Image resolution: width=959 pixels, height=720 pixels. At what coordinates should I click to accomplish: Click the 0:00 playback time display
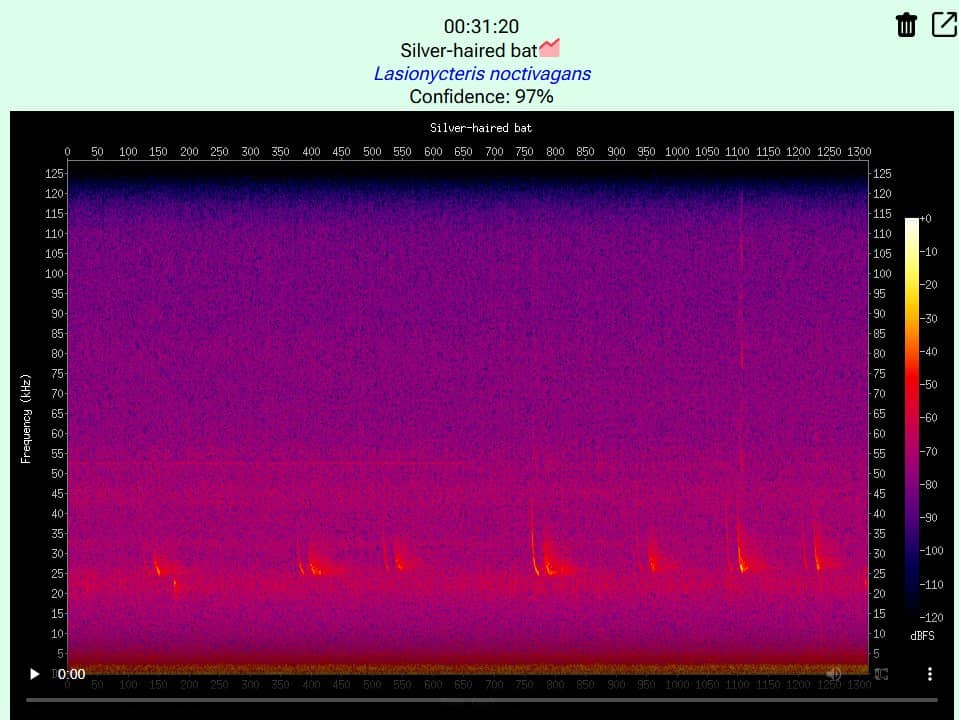tap(71, 674)
